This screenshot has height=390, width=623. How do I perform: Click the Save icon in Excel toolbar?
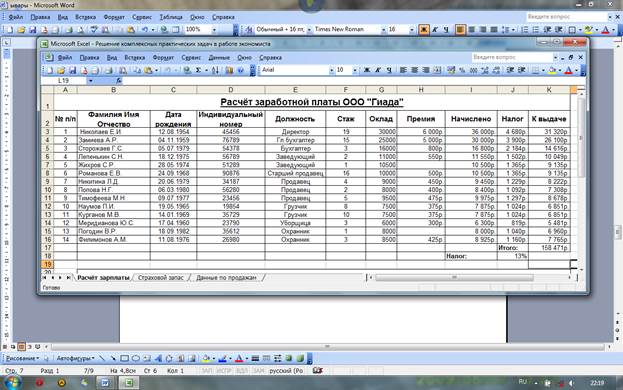point(72,70)
